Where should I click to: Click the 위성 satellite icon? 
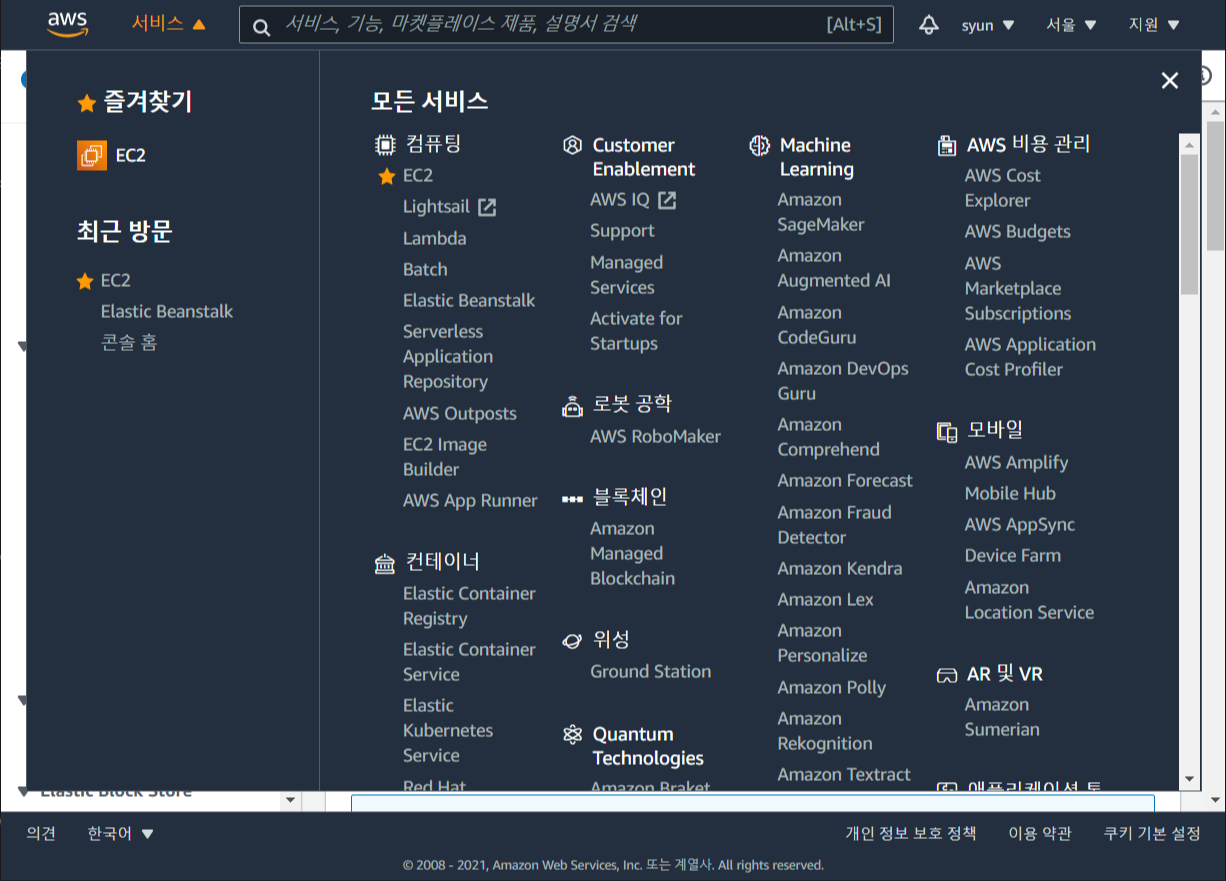point(572,640)
